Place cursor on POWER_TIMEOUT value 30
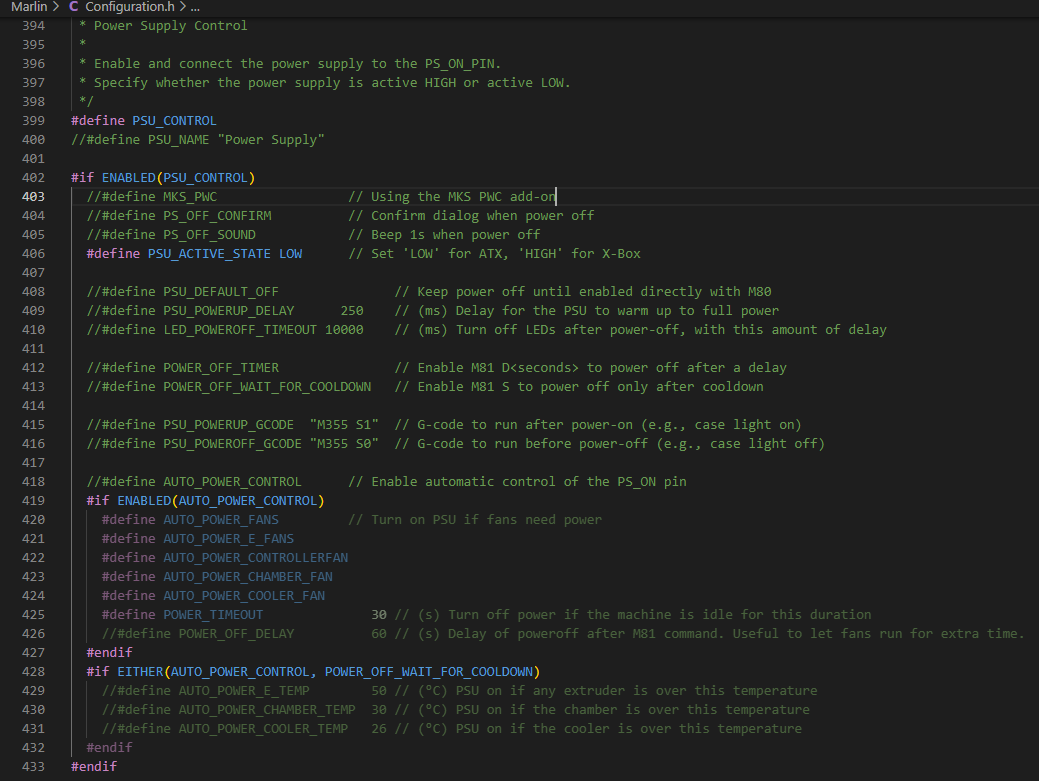Viewport: 1039px width, 781px height. click(x=379, y=615)
